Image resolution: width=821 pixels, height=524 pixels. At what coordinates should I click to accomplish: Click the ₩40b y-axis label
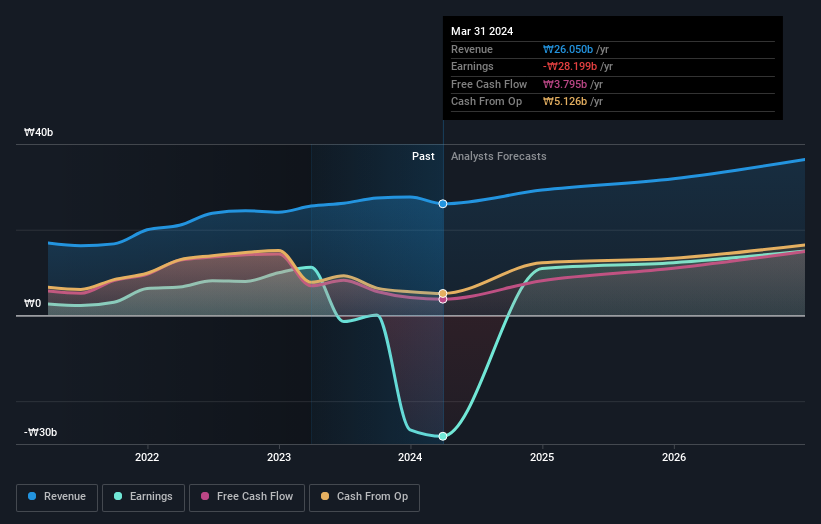point(39,132)
